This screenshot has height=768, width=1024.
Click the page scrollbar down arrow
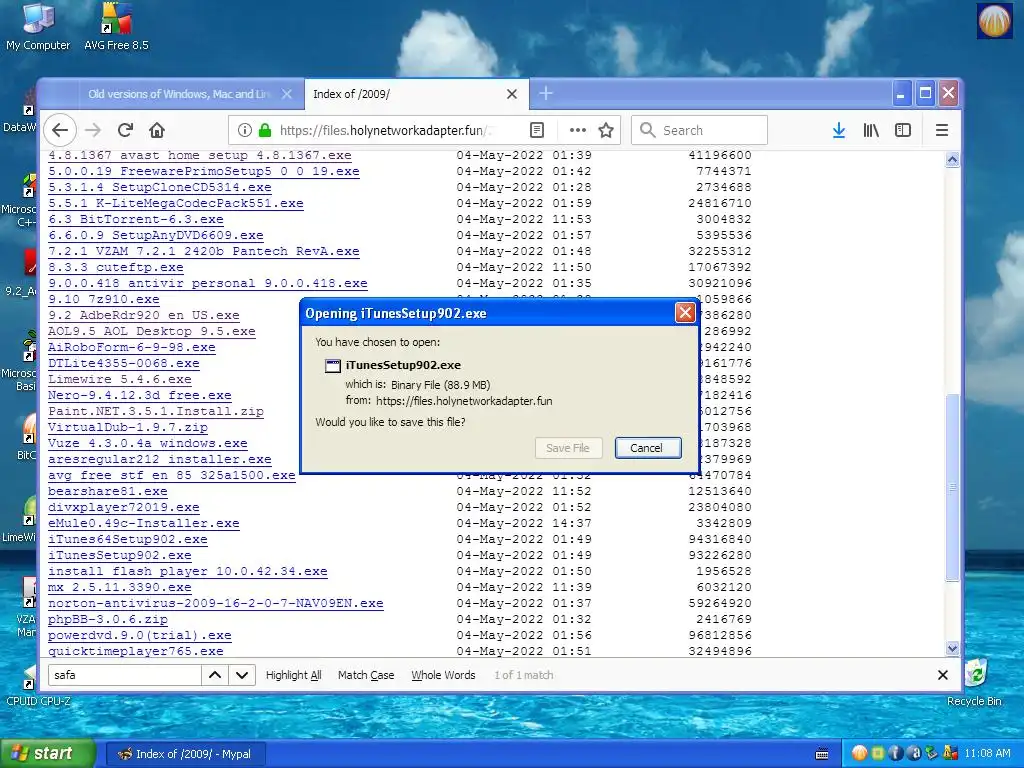952,648
